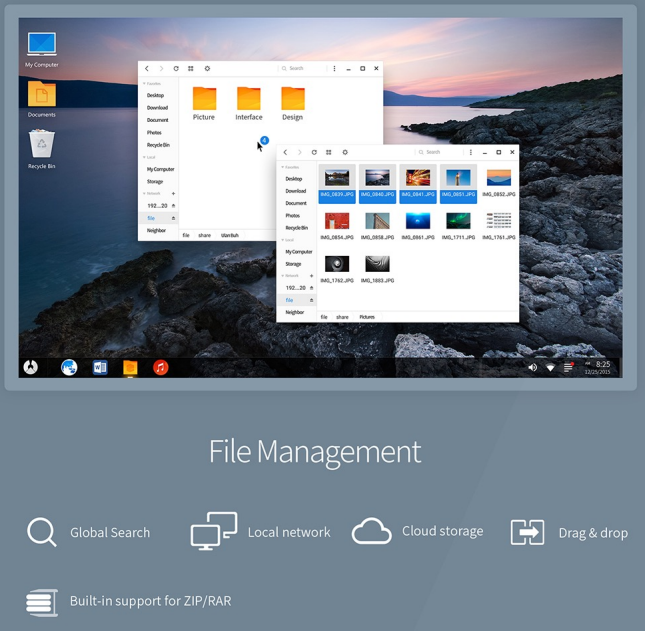Image resolution: width=645 pixels, height=631 pixels.
Task: Open the start launcher in the taskbar
Action: [x=31, y=367]
